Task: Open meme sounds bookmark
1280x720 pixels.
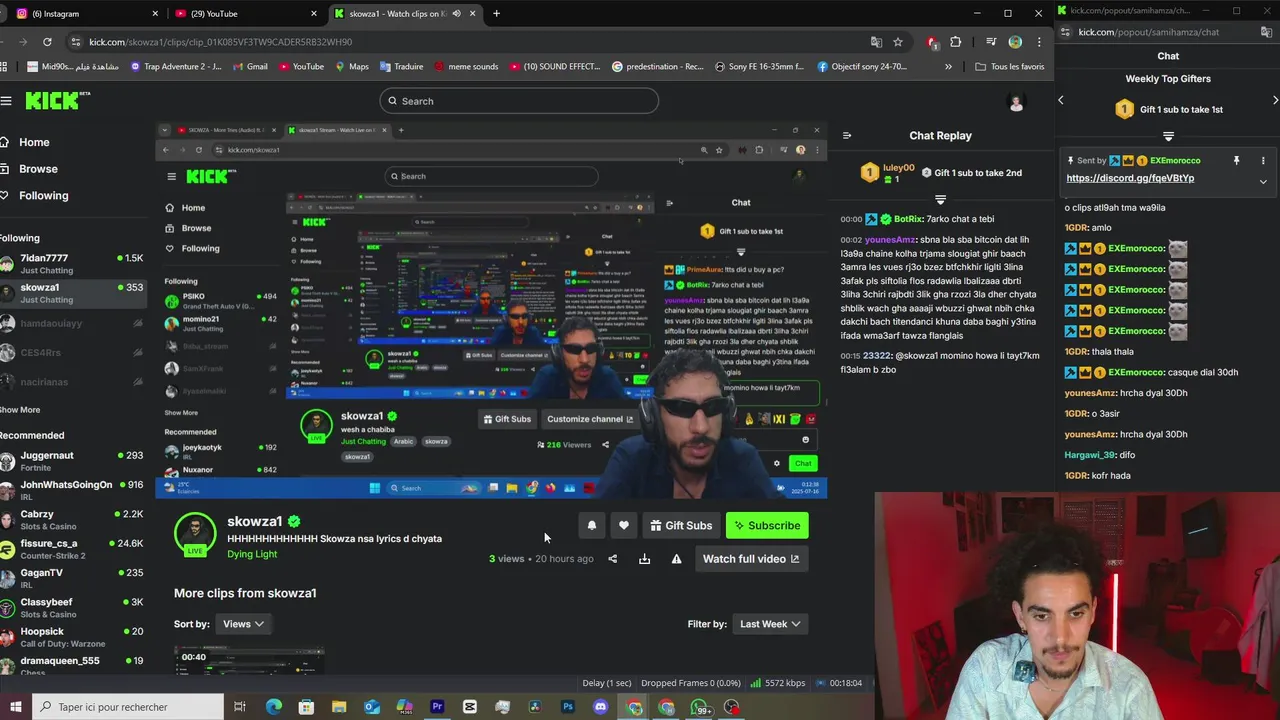Action: [464, 67]
